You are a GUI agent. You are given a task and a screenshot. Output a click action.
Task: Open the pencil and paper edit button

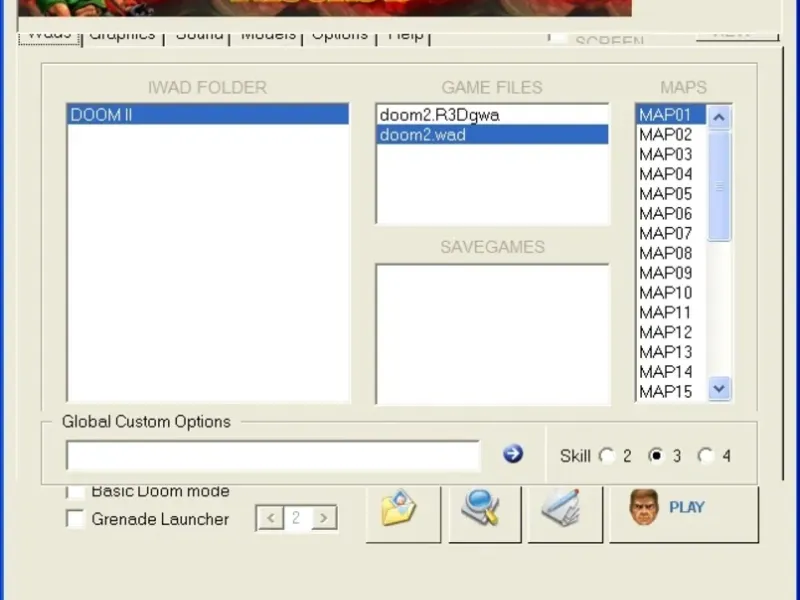565,512
